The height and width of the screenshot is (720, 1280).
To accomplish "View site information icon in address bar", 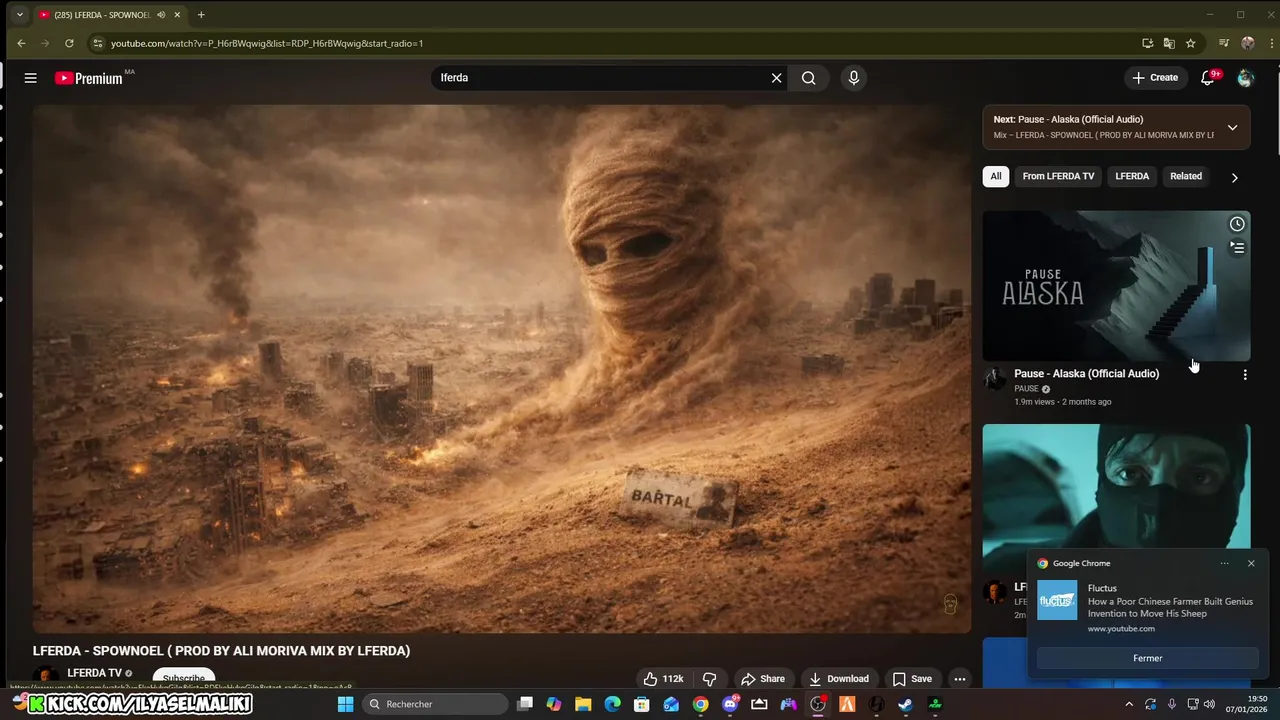I will (x=97, y=43).
